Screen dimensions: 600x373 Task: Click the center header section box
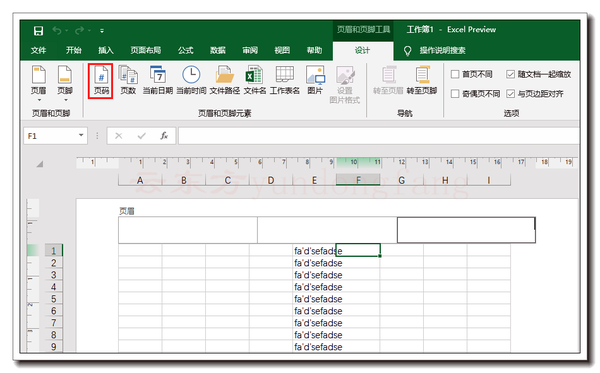327,230
